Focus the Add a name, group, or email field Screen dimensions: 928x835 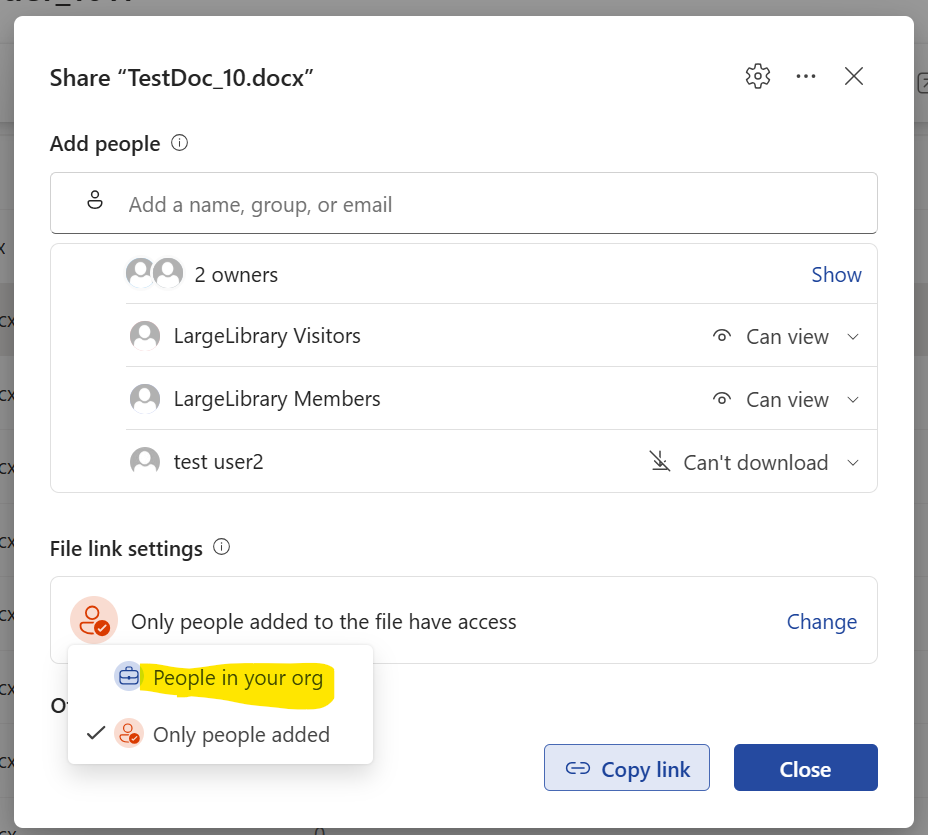(463, 203)
